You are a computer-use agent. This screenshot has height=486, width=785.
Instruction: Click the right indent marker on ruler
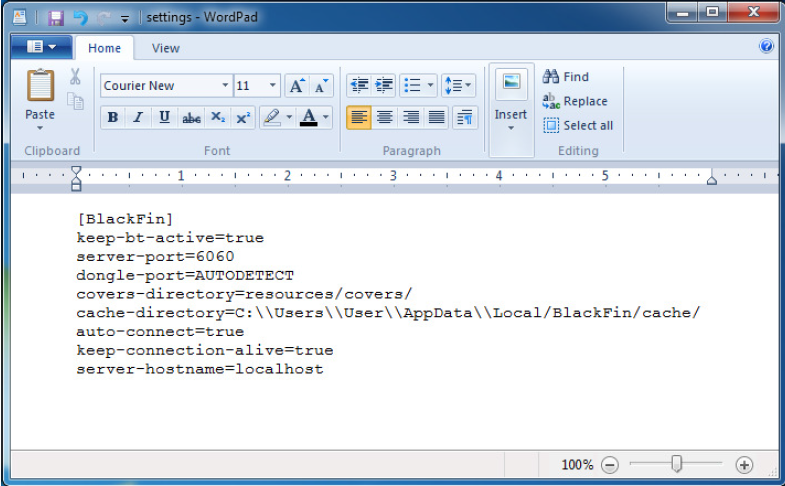click(711, 180)
